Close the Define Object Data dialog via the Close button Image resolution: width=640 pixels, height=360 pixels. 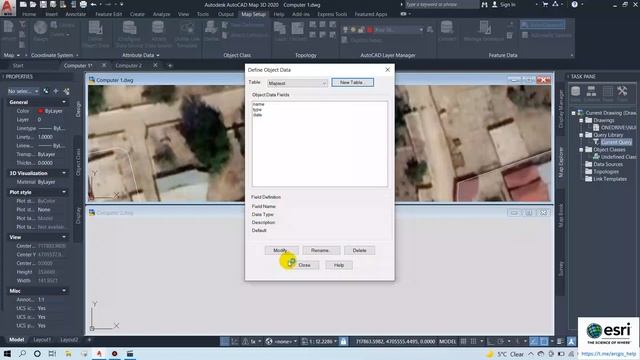[x=304, y=265]
